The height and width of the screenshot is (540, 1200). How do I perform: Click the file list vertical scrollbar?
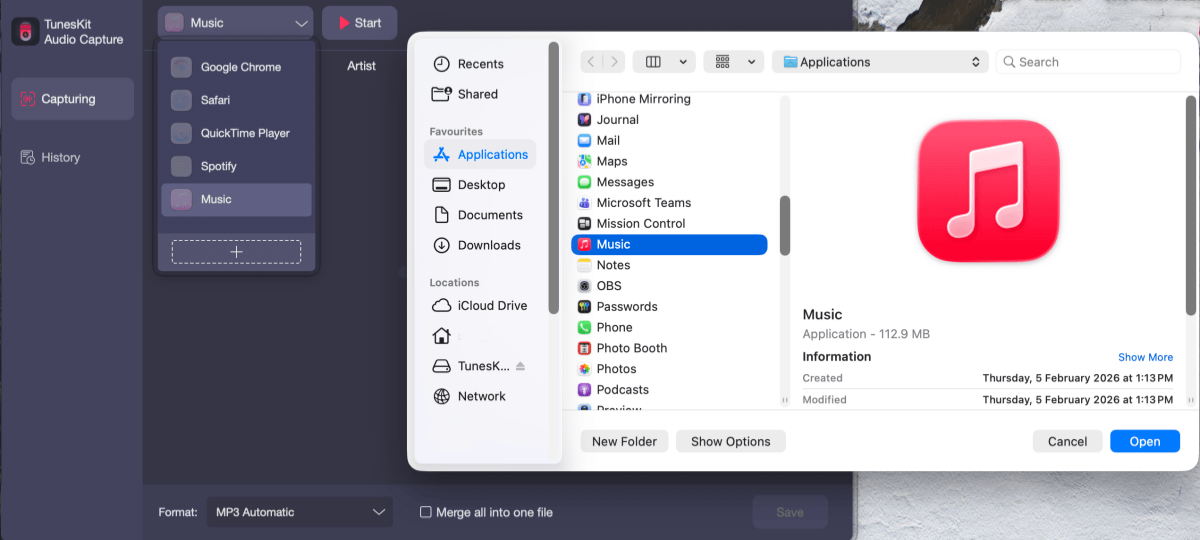(785, 225)
